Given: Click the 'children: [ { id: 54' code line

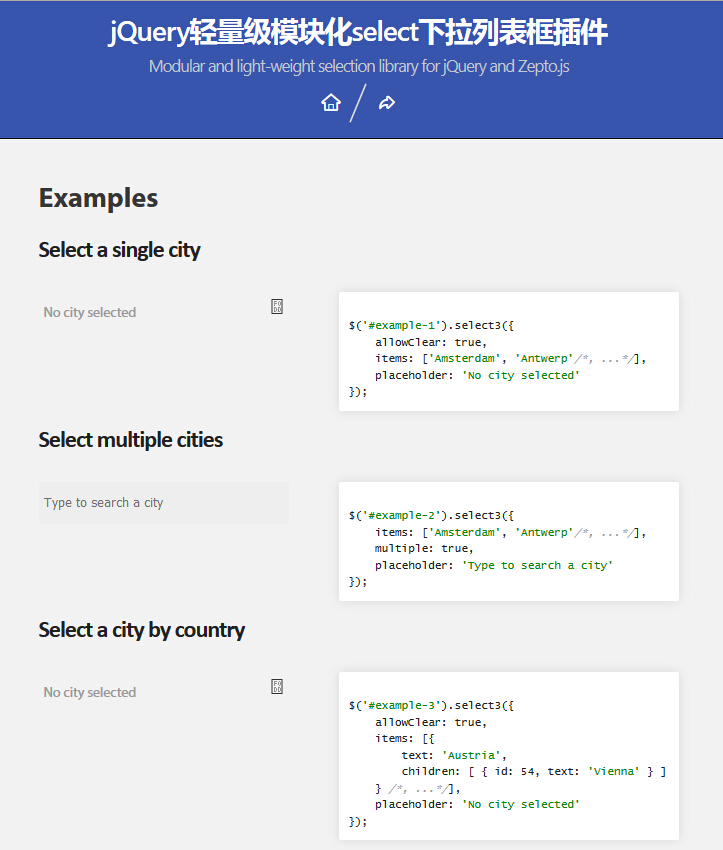Looking at the screenshot, I should [533, 771].
